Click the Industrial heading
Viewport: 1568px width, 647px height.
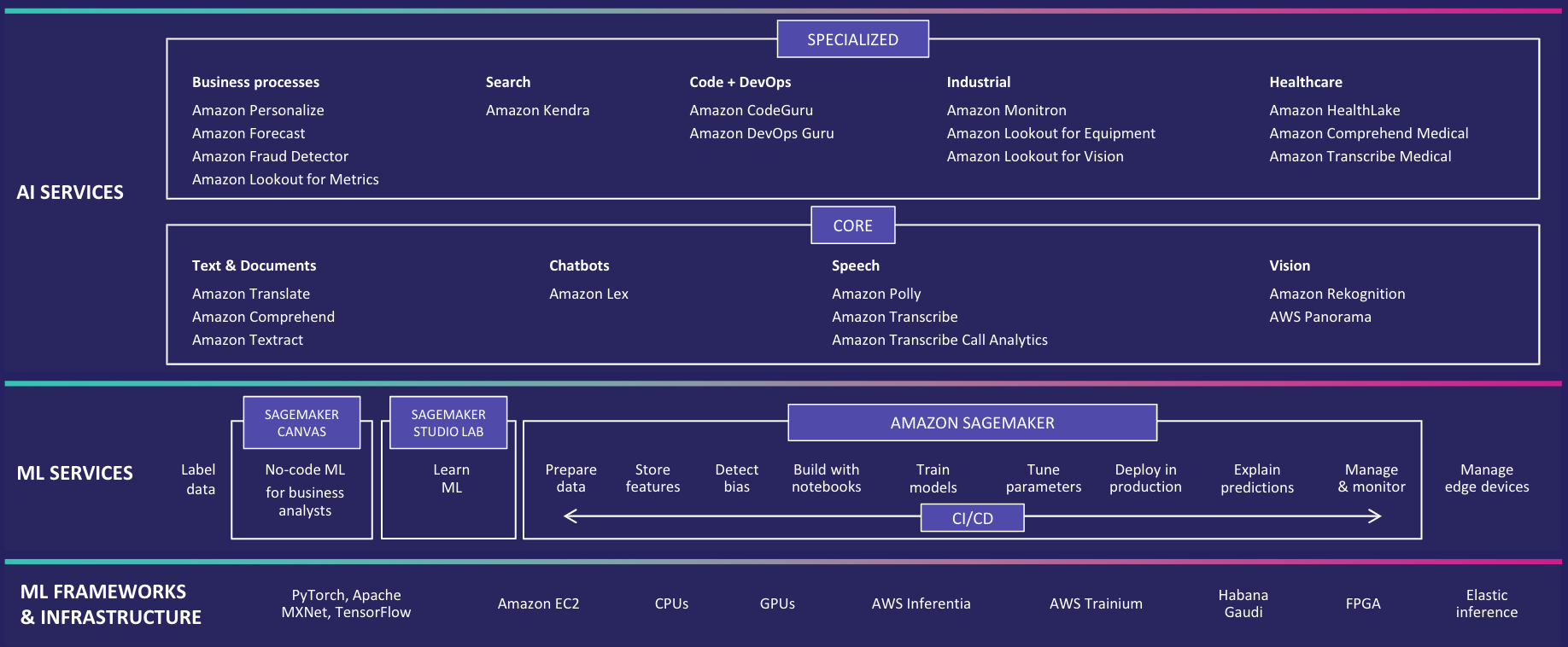(979, 82)
